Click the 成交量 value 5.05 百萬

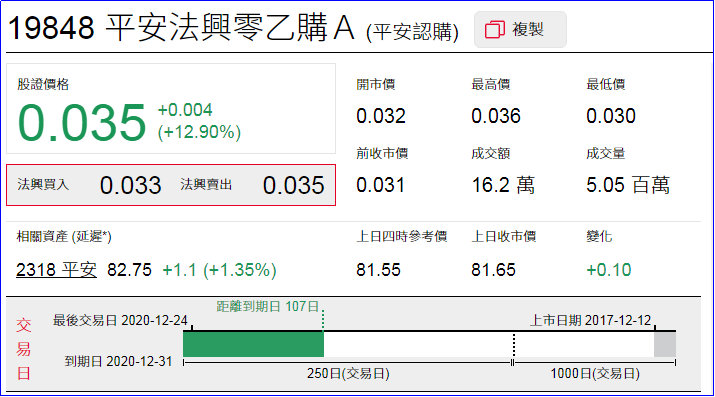[x=628, y=186]
